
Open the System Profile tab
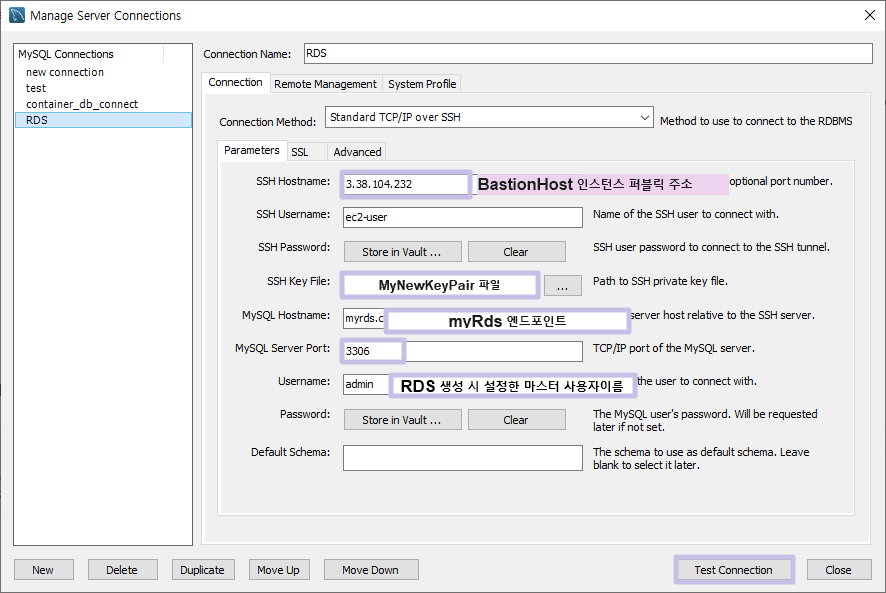click(422, 84)
